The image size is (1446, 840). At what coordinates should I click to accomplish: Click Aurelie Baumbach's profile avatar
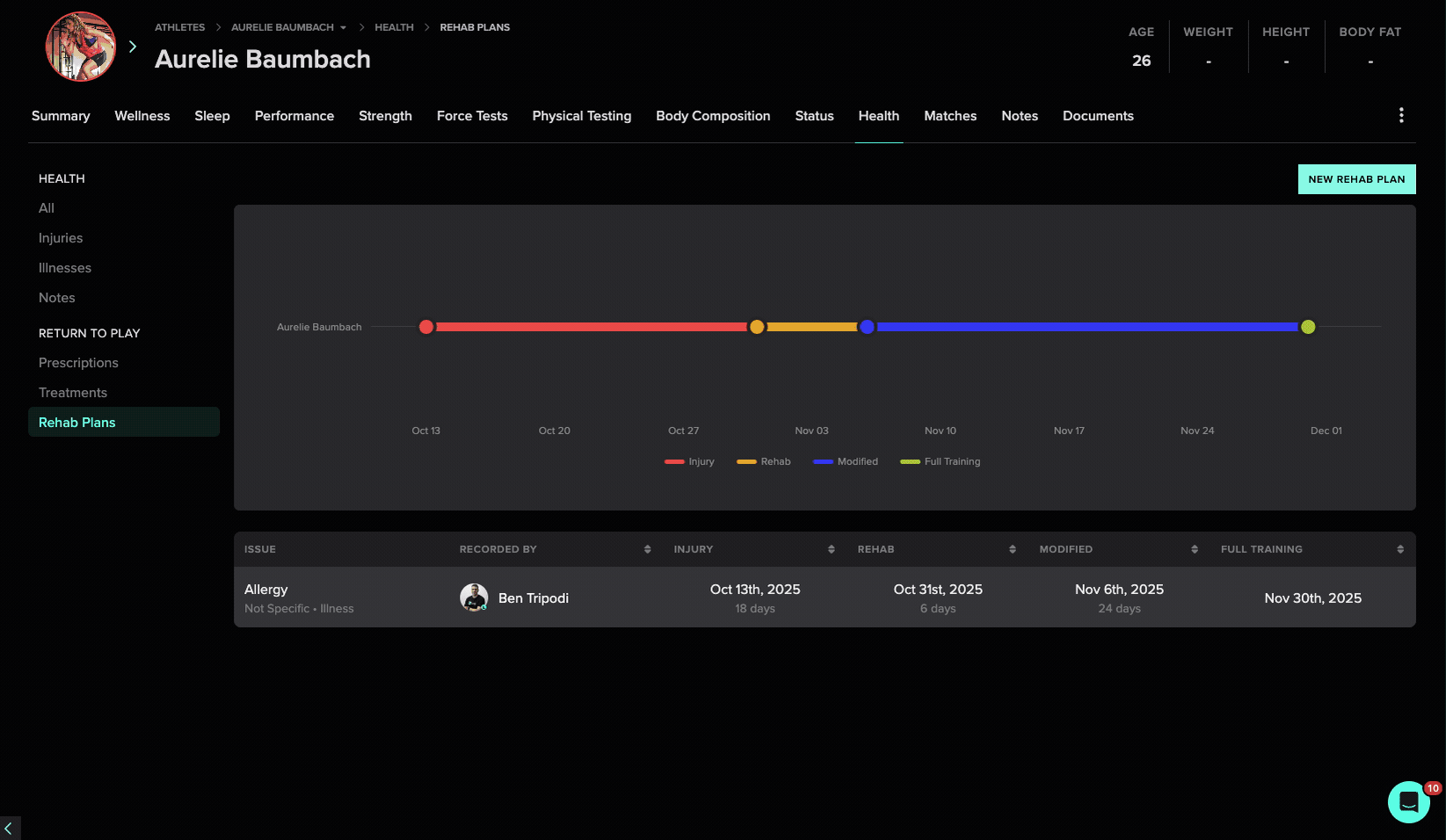(x=81, y=47)
